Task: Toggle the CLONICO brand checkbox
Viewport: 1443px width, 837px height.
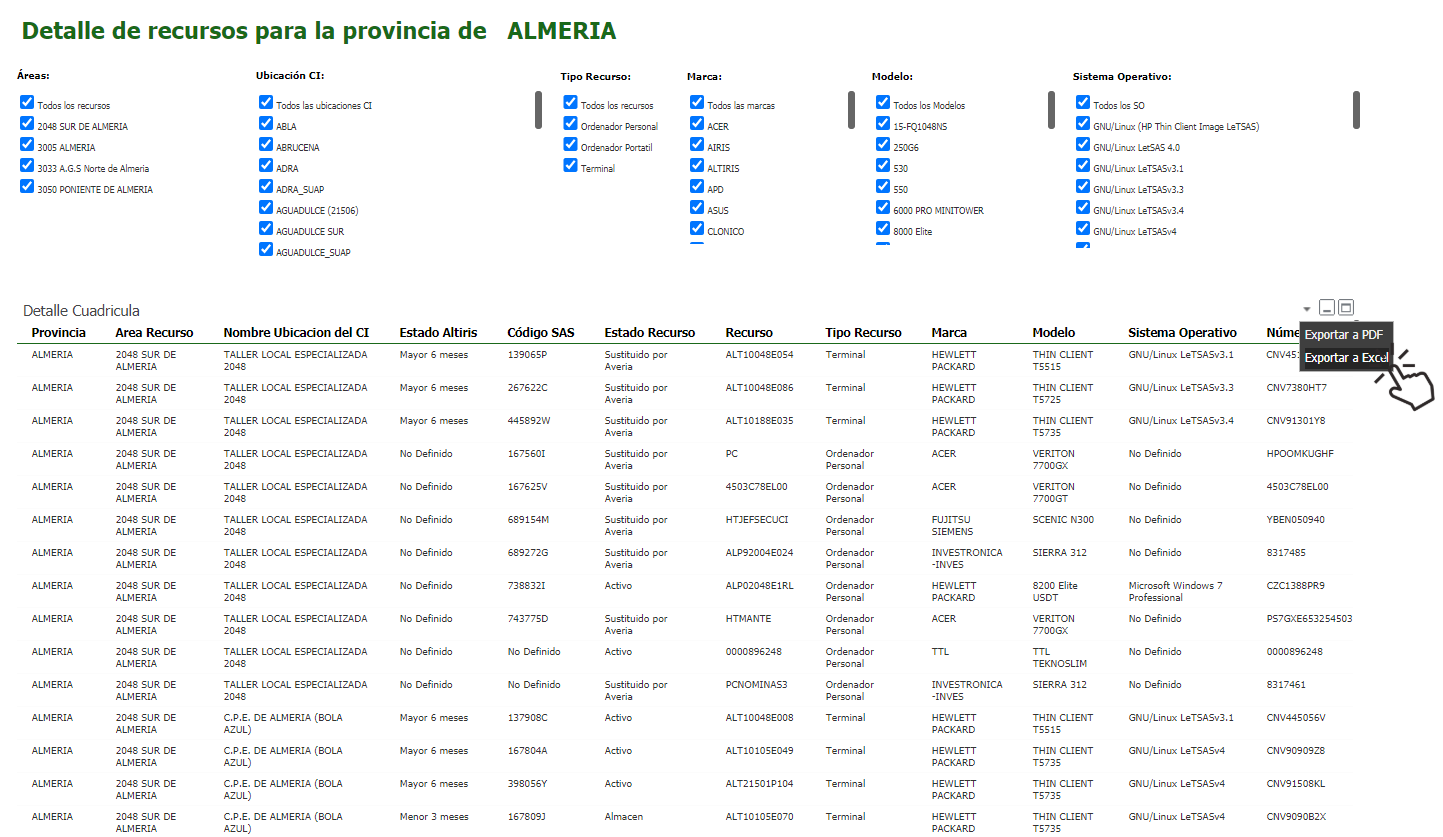Action: click(697, 228)
